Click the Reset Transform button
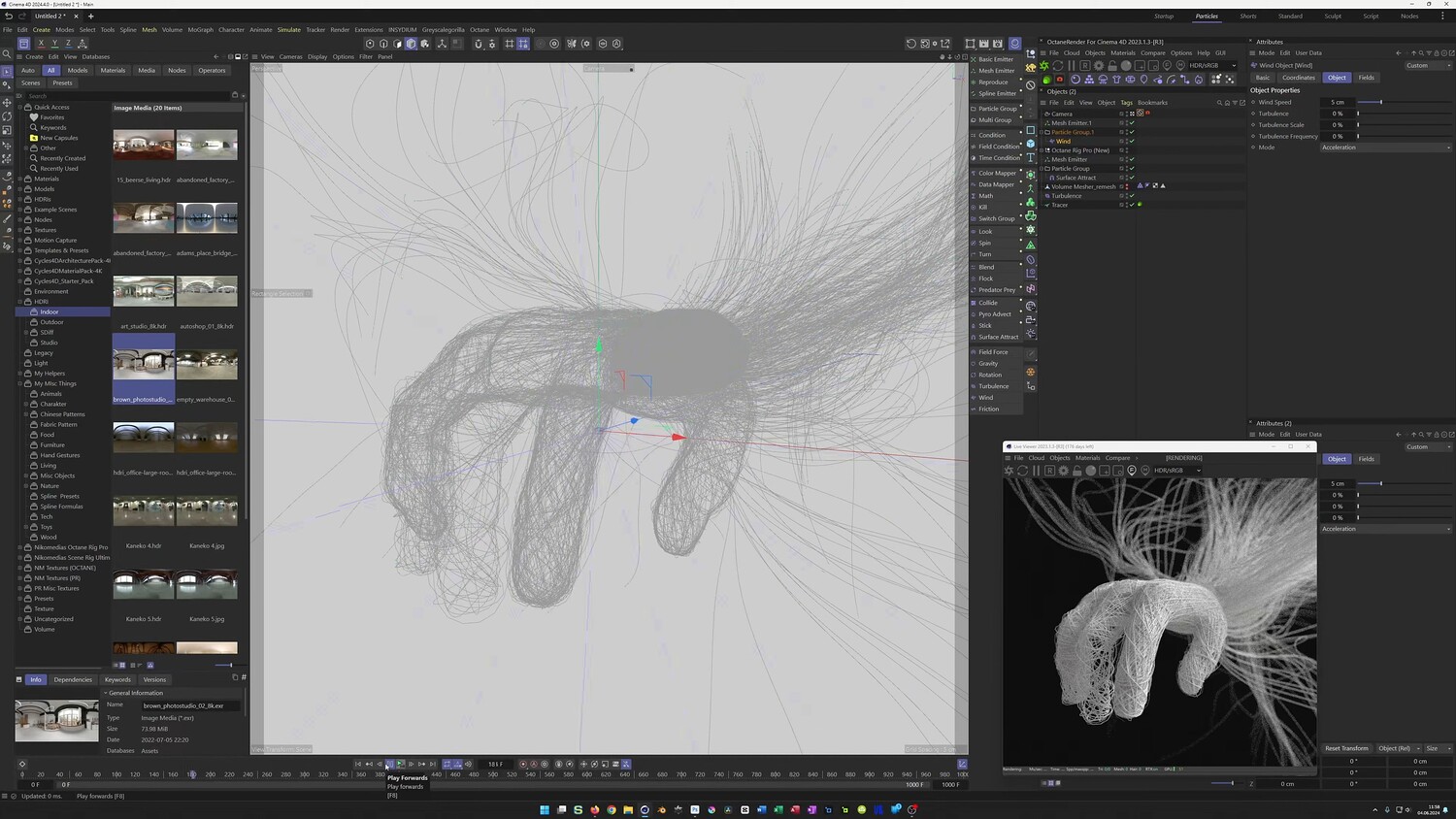This screenshot has height=819, width=1456. click(1346, 748)
